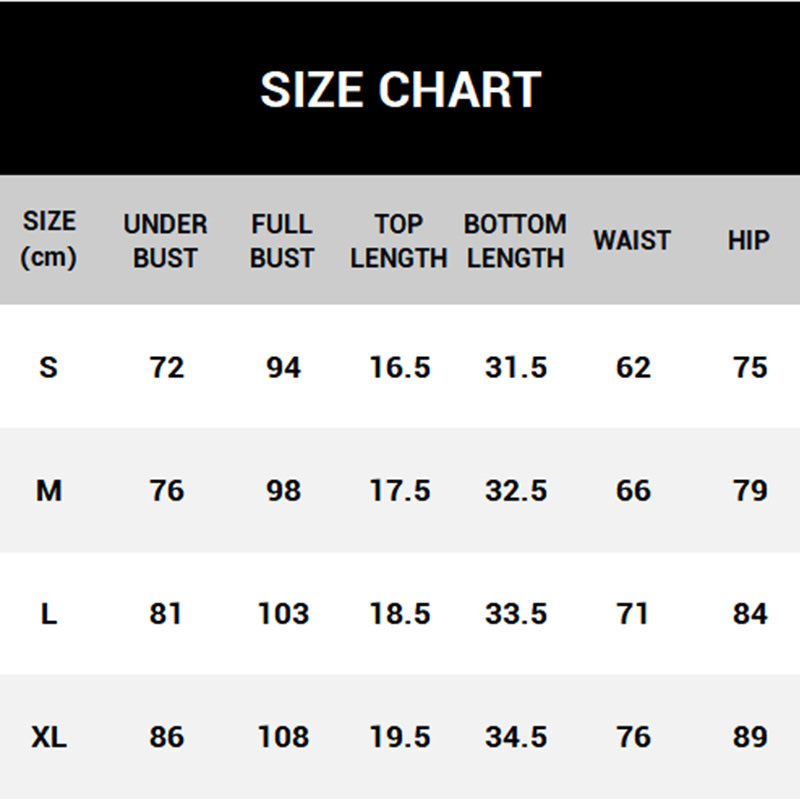Click hip value 79
Screen dimensions: 800x800
pyautogui.click(x=750, y=491)
